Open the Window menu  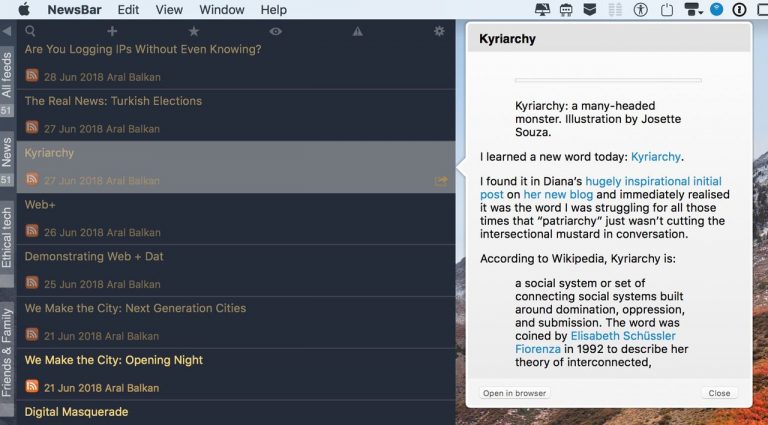click(221, 10)
